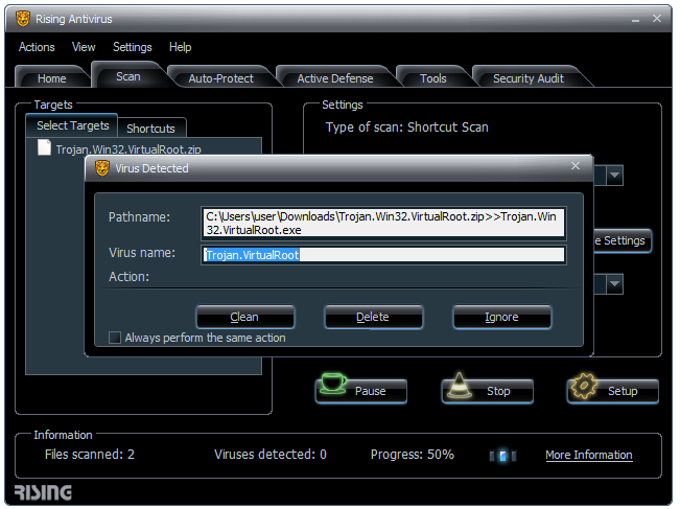Viewport: 680px width, 509px height.
Task: Click the Files scanned: 2 text
Action: pyautogui.click(x=90, y=454)
